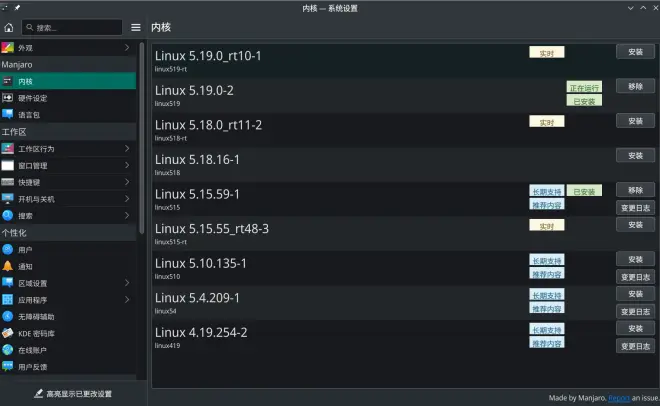The height and width of the screenshot is (406, 660).
Task: Open the 搜索 magnifier sidebar icon
Action: point(8,215)
